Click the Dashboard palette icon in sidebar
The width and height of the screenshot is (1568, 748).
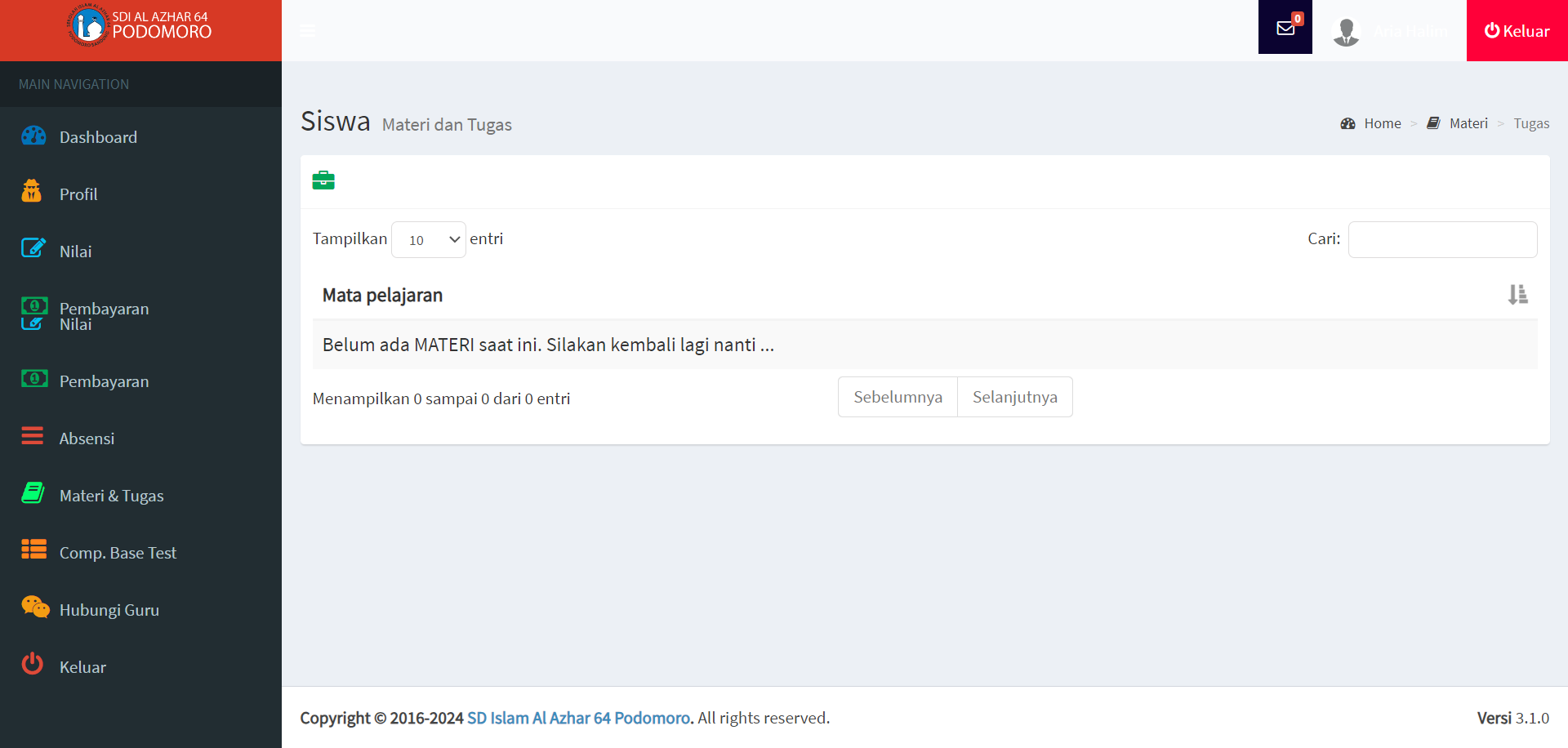tap(33, 136)
